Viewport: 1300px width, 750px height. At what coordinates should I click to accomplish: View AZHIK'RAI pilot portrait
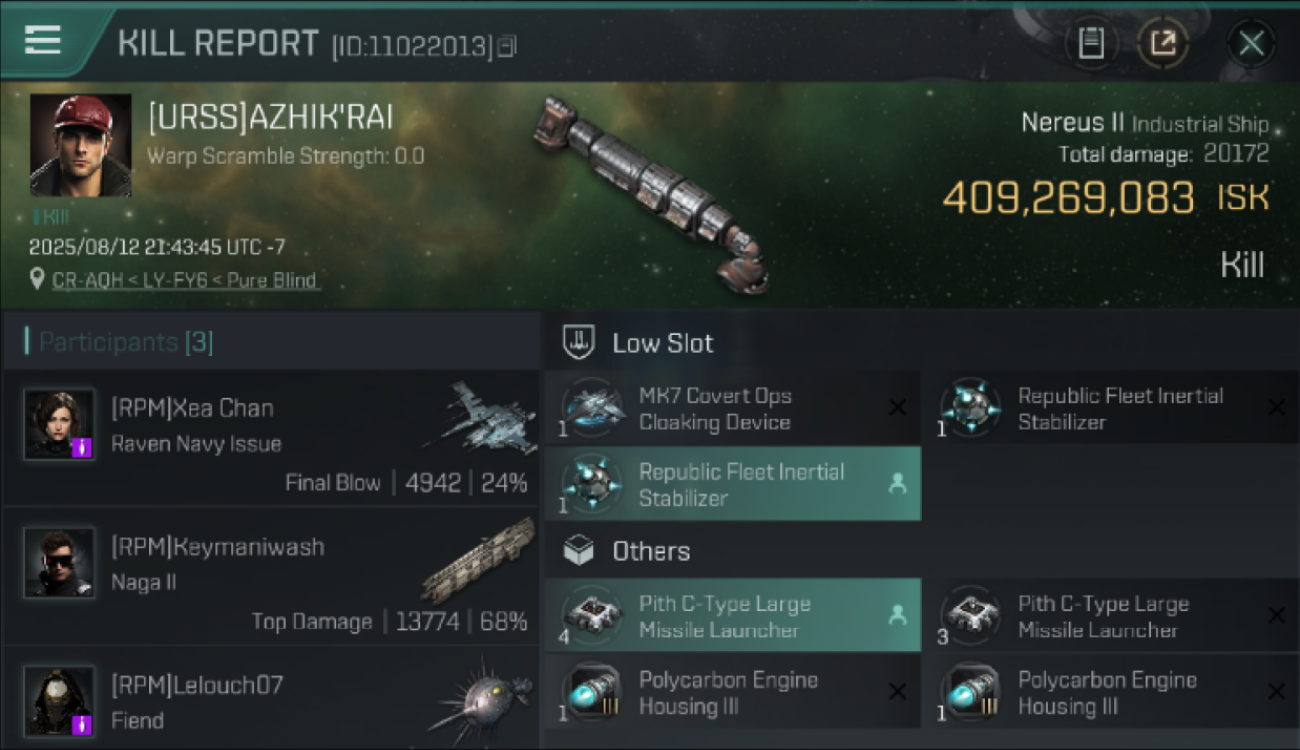80,145
